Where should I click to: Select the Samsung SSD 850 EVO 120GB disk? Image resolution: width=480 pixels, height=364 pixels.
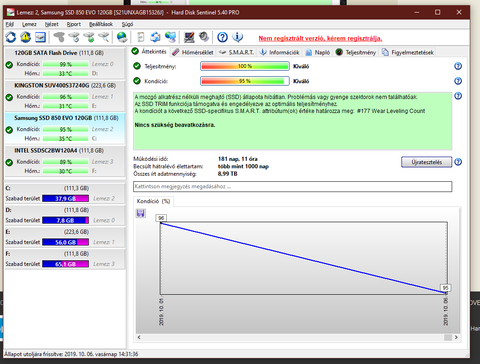65,128
